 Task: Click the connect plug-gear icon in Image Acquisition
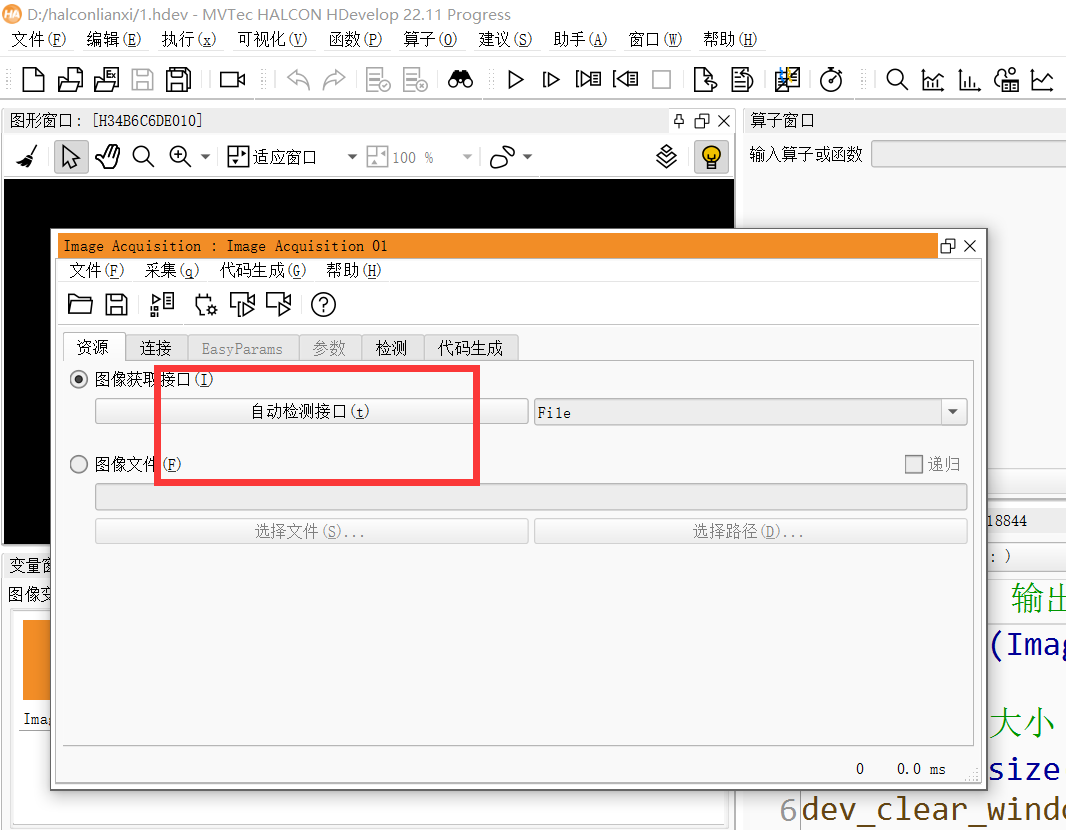pos(205,304)
